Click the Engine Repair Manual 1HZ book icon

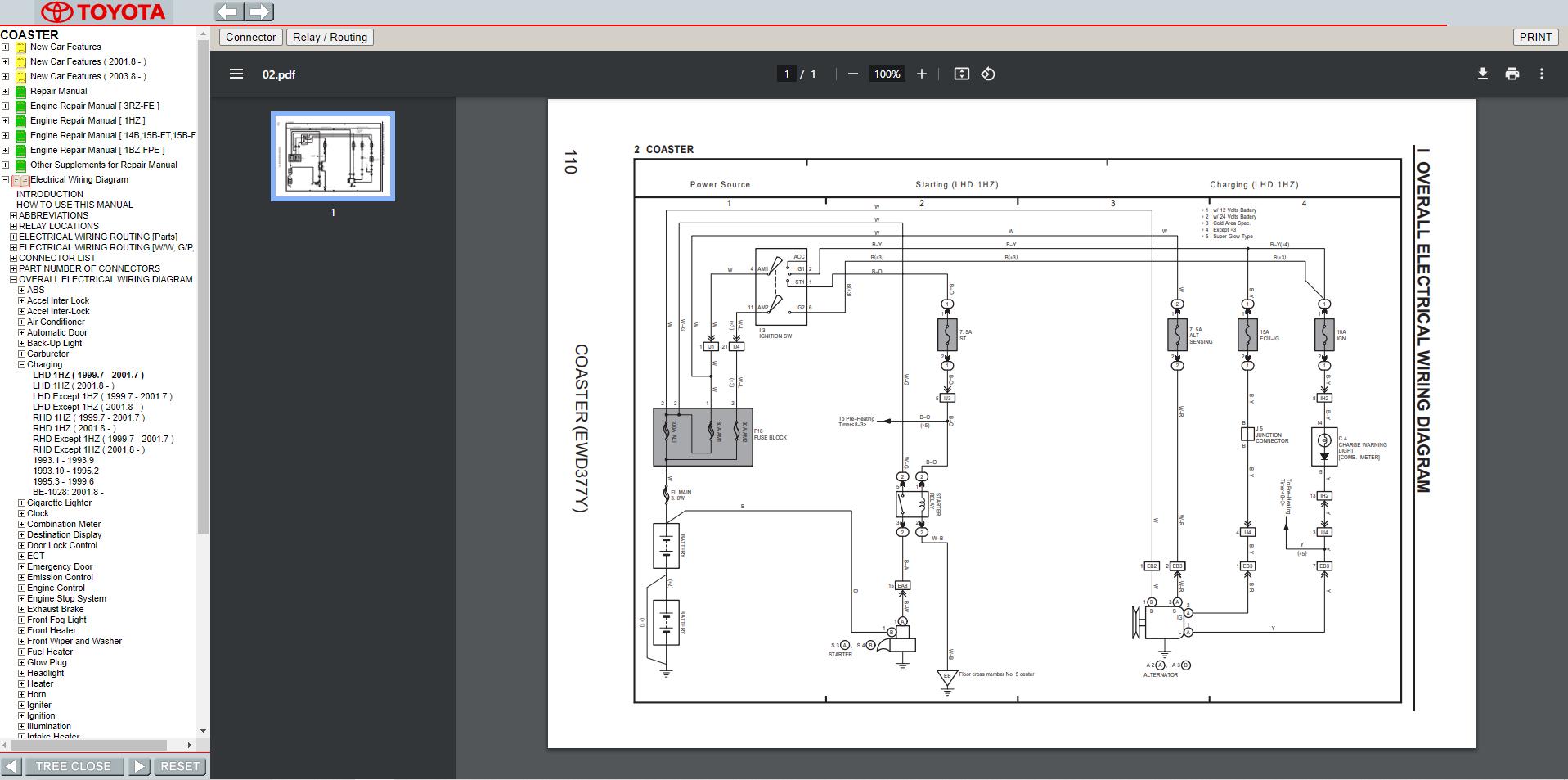pos(21,121)
